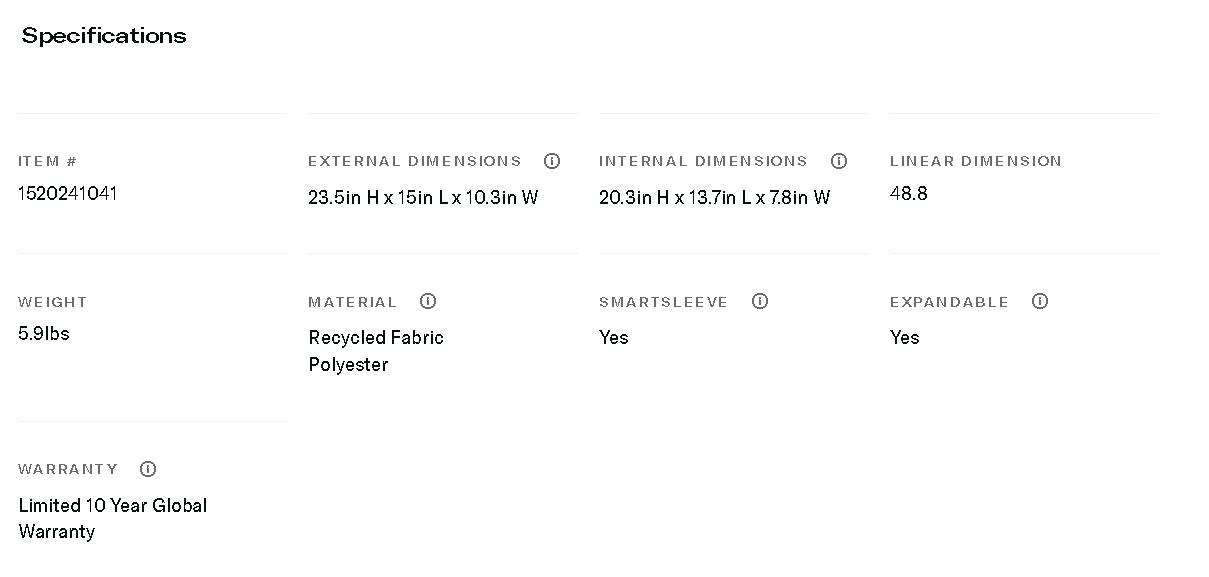Click the 5.9lbs weight value
The image size is (1209, 577).
[x=44, y=333]
